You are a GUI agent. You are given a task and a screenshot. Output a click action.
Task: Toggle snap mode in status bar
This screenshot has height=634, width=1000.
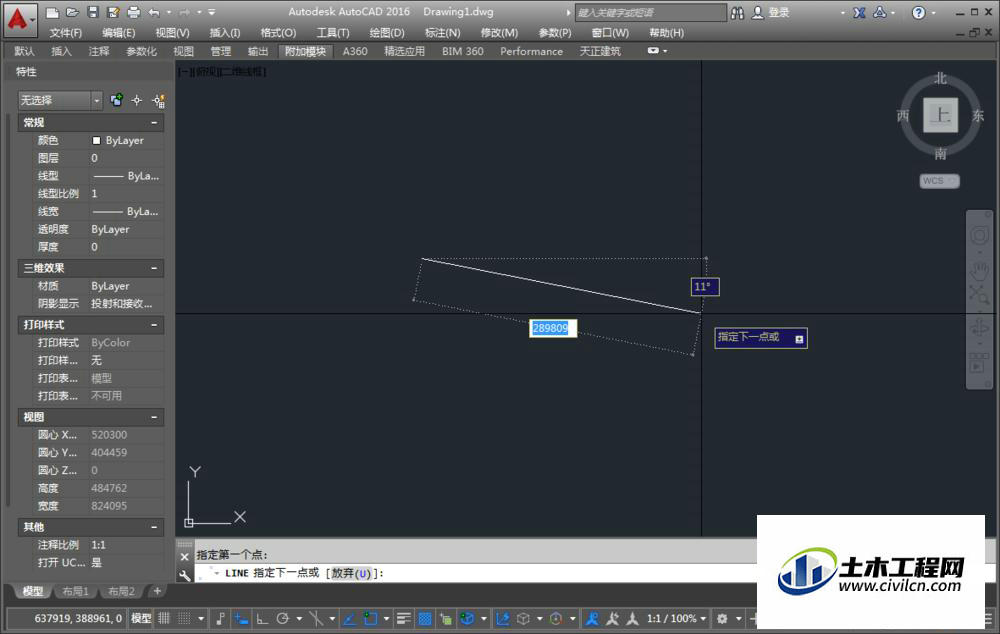click(184, 618)
